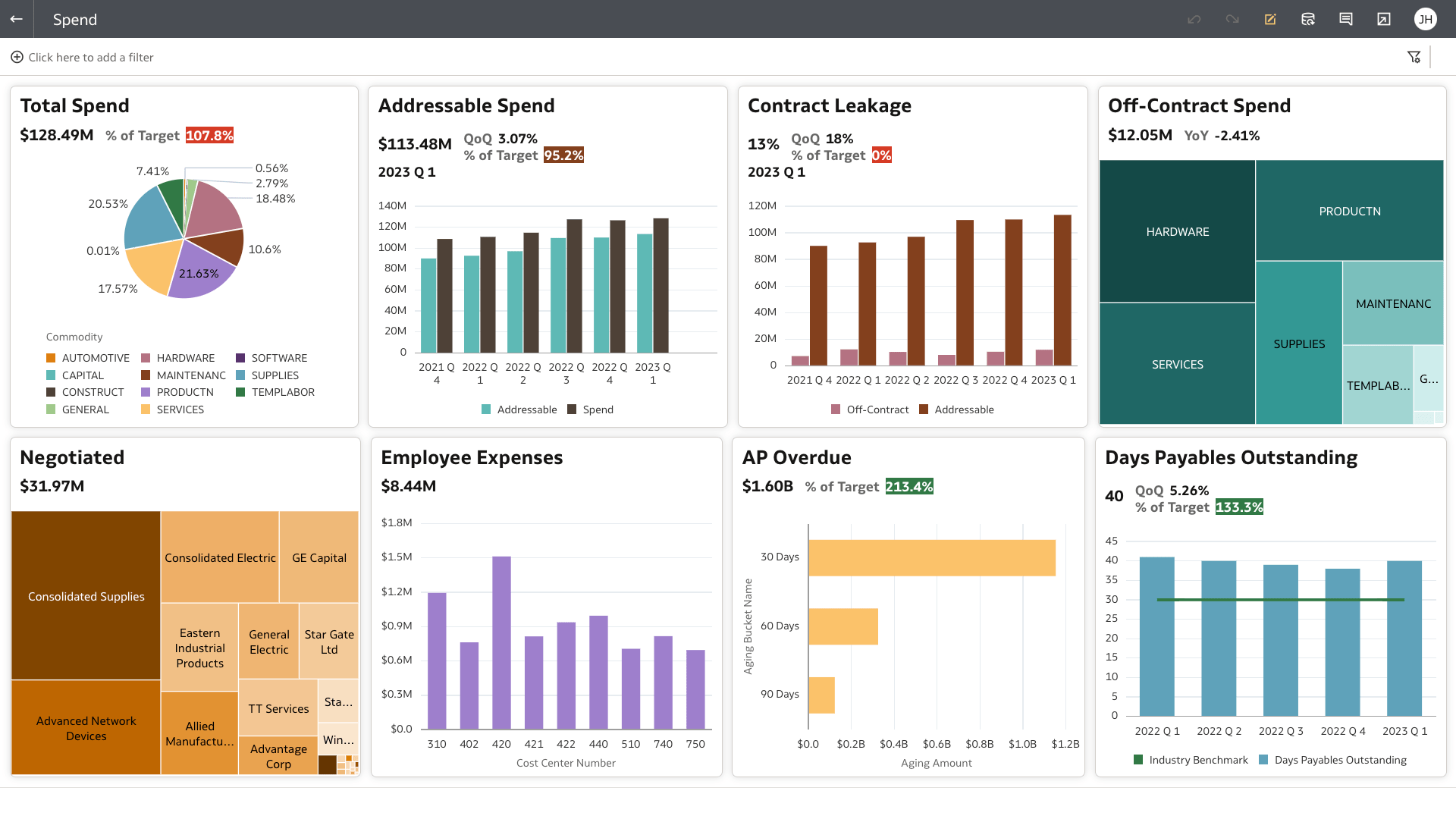Open edit mode with pencil icon

1270,19
